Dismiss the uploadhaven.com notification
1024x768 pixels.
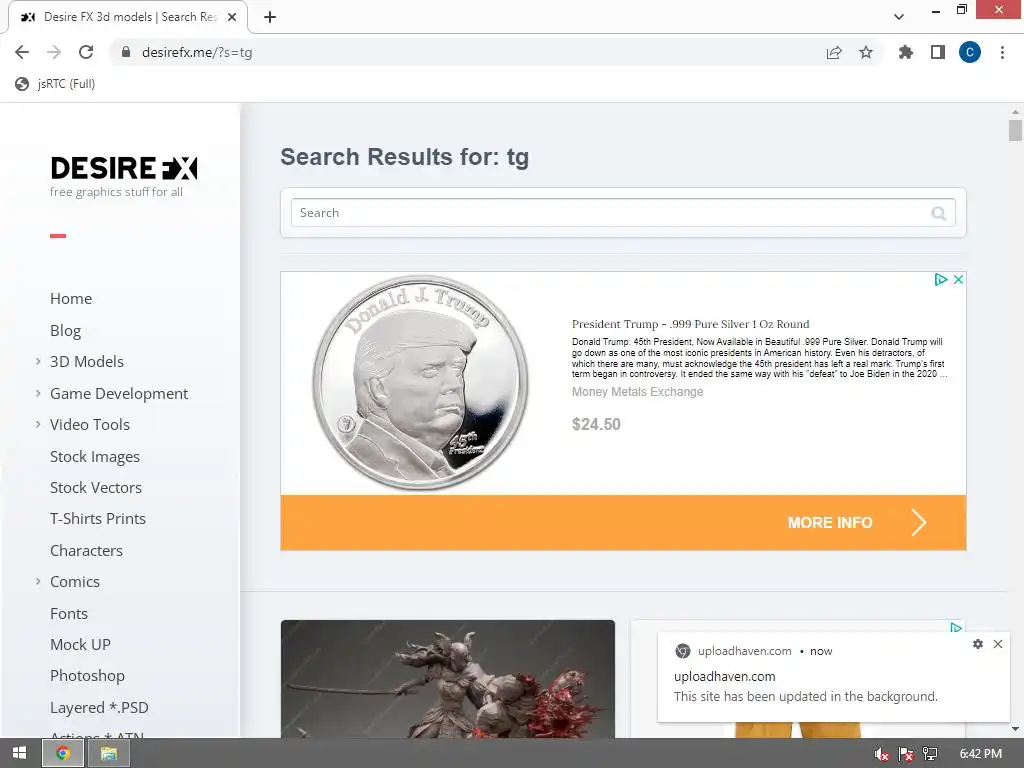tap(998, 644)
